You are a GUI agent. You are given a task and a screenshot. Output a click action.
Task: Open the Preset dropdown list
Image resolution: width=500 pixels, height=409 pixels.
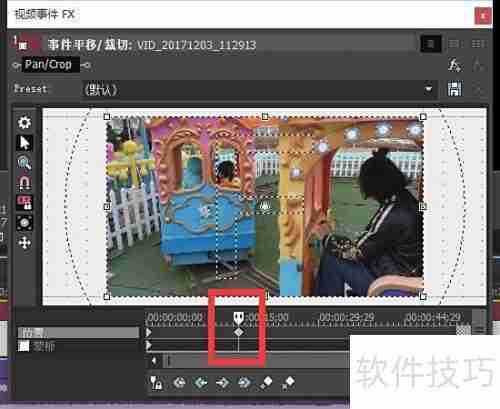[x=428, y=89]
